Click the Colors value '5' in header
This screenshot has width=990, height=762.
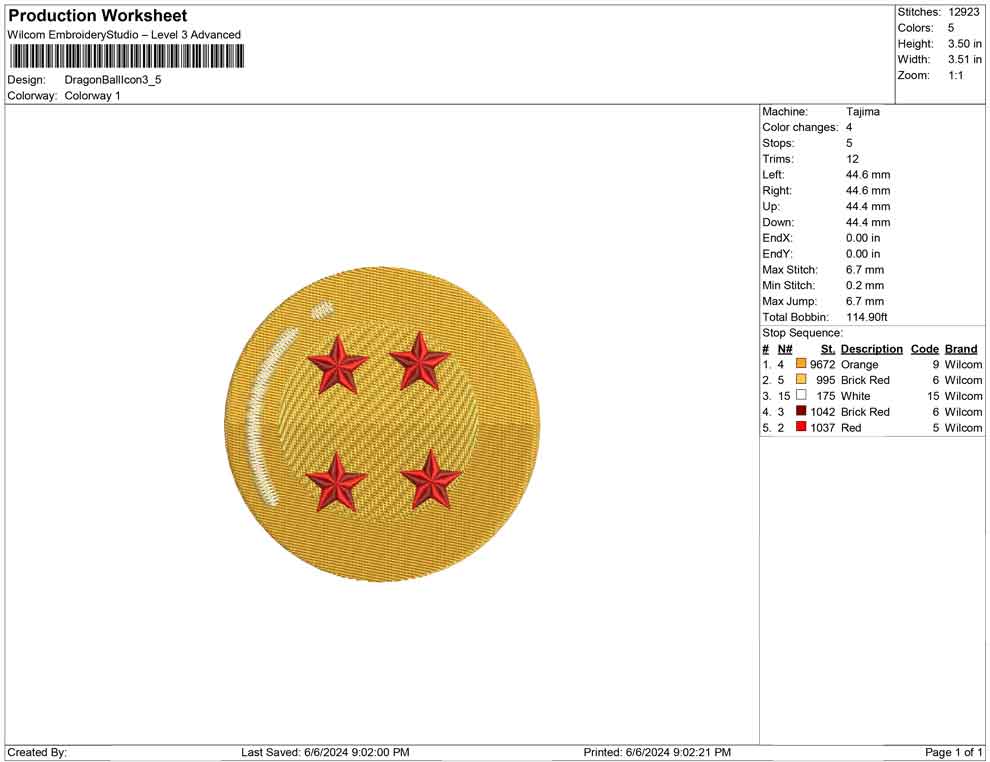point(951,28)
